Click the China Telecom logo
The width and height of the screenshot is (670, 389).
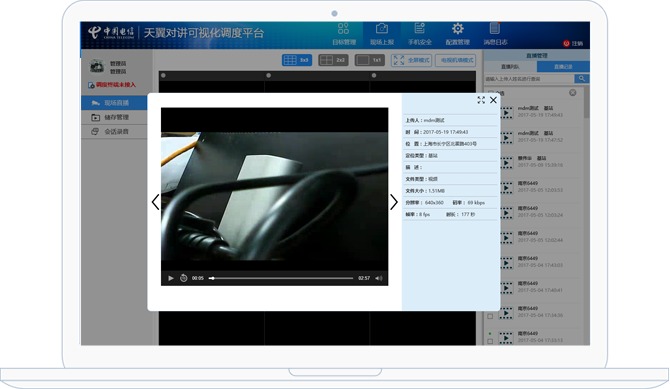(x=111, y=32)
